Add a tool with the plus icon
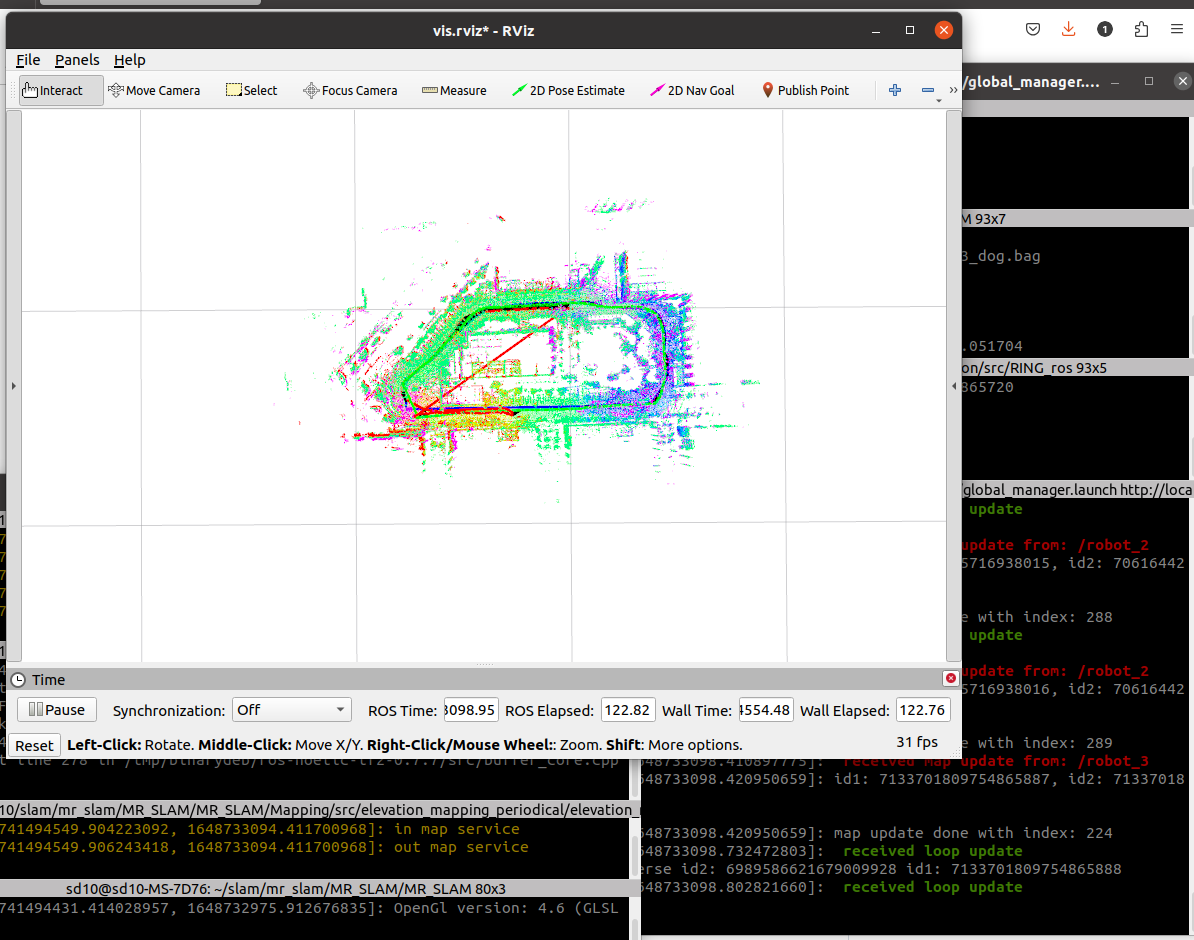Image resolution: width=1194 pixels, height=940 pixels. (x=895, y=90)
